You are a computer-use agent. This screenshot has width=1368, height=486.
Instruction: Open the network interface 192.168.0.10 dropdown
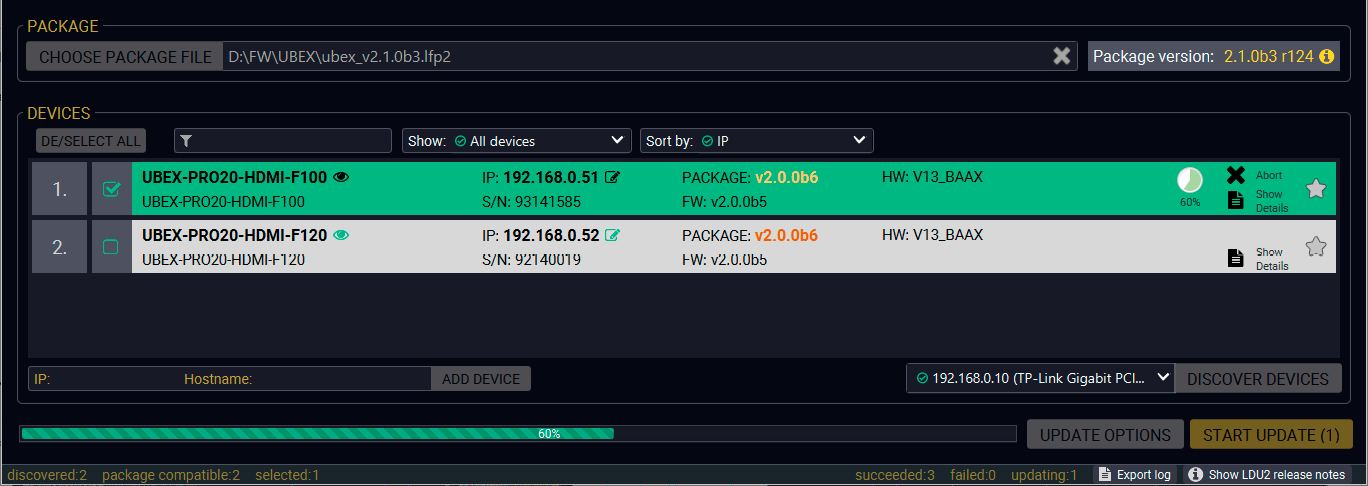point(1040,378)
